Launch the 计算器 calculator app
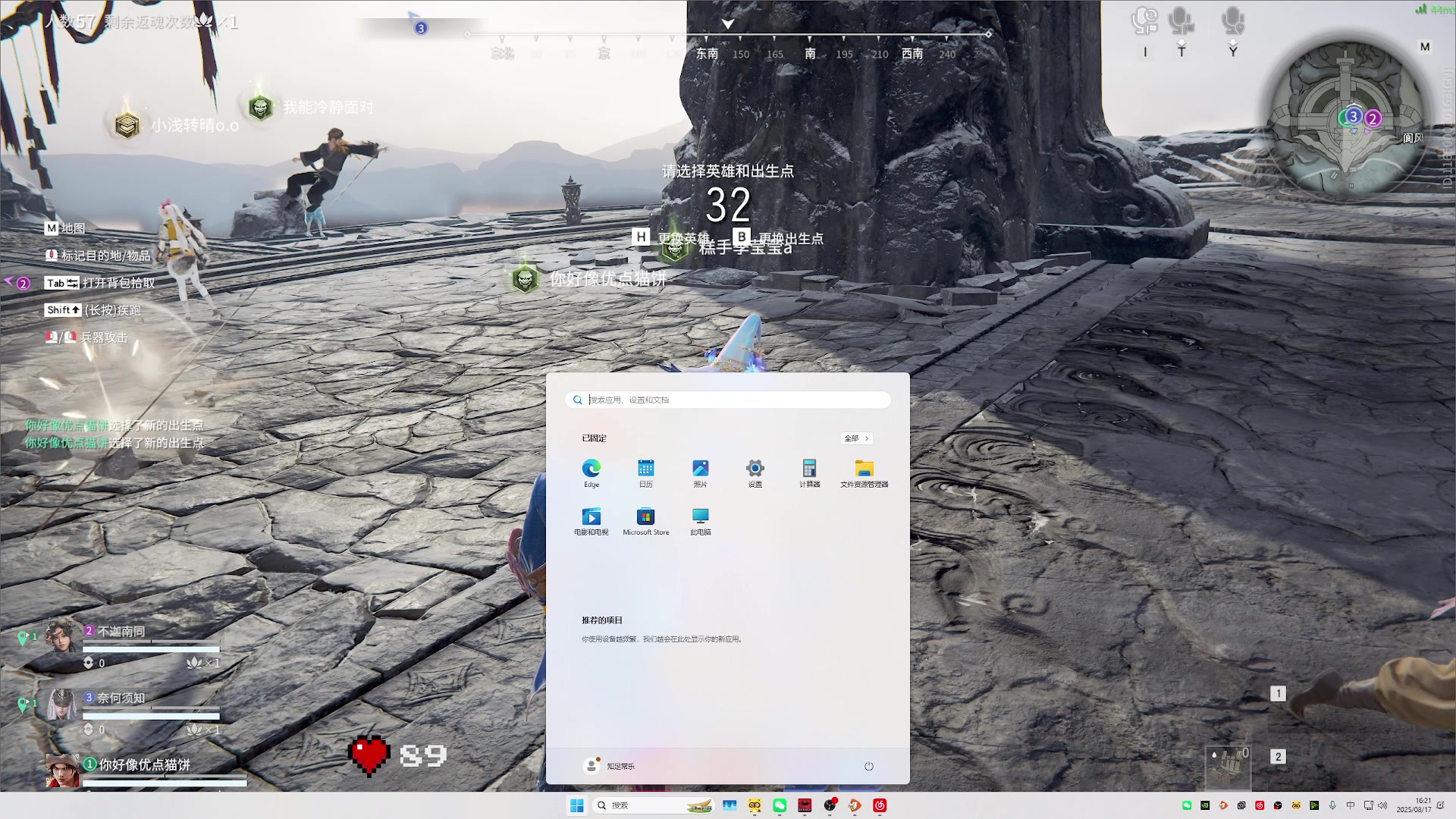 tap(810, 473)
